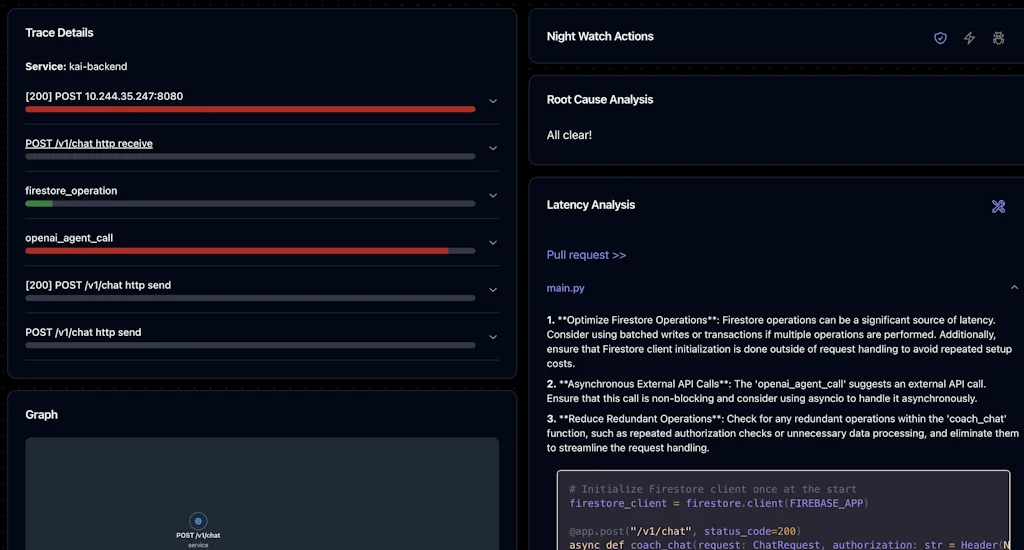Click the Asynchronous External API Calls recommendation
Image resolution: width=1024 pixels, height=550 pixels.
click(766, 391)
